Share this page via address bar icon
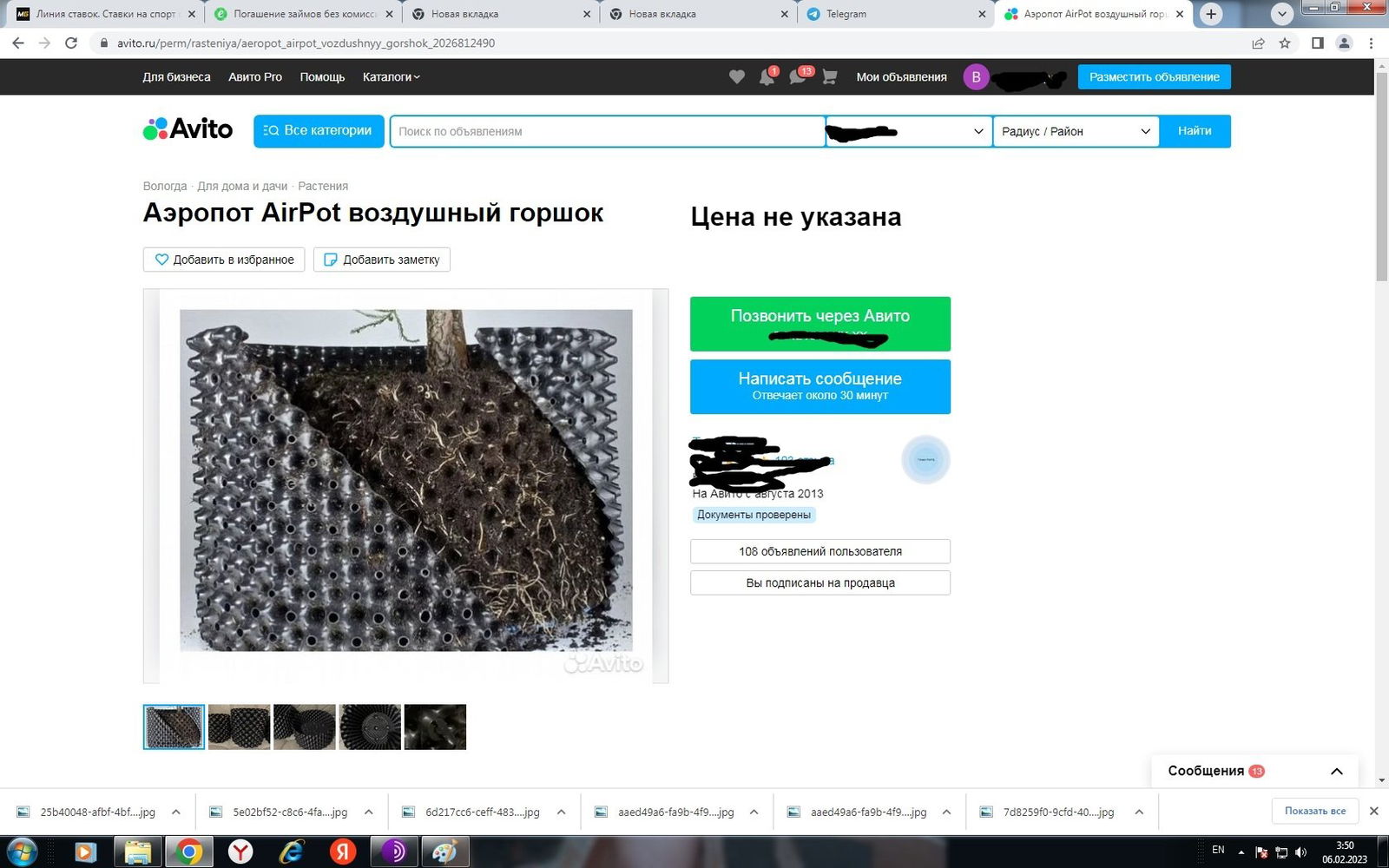 1258,43
